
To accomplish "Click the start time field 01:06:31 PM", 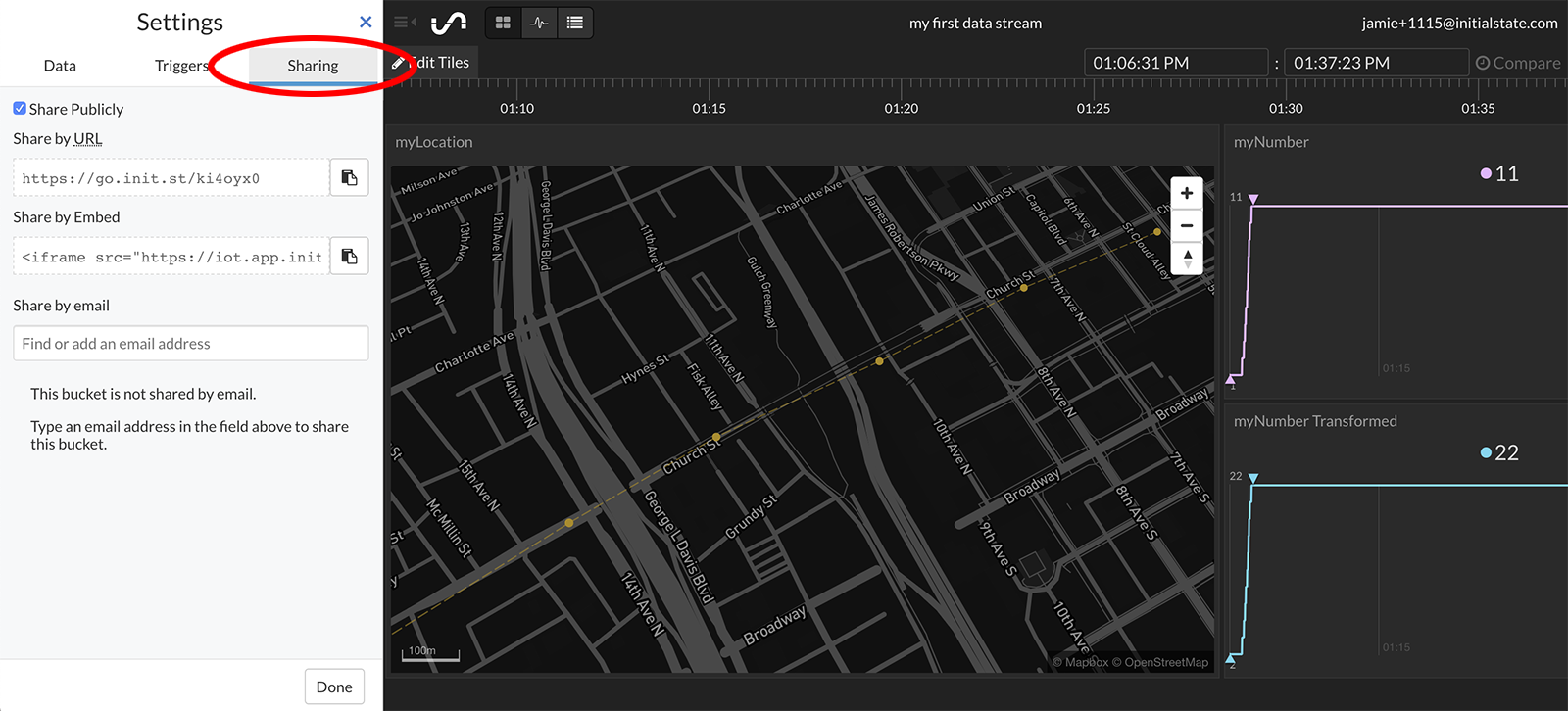I will (1175, 63).
